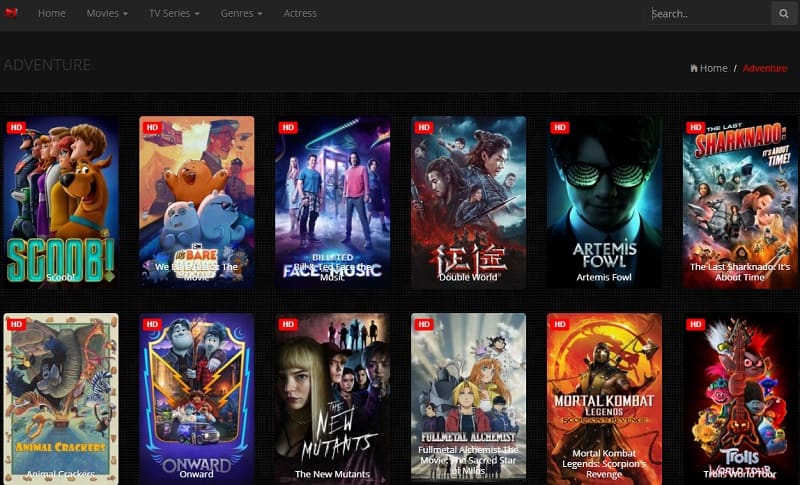This screenshot has height=485, width=800.
Task: Click HD badge on Scoob! poster
Action: tap(16, 127)
